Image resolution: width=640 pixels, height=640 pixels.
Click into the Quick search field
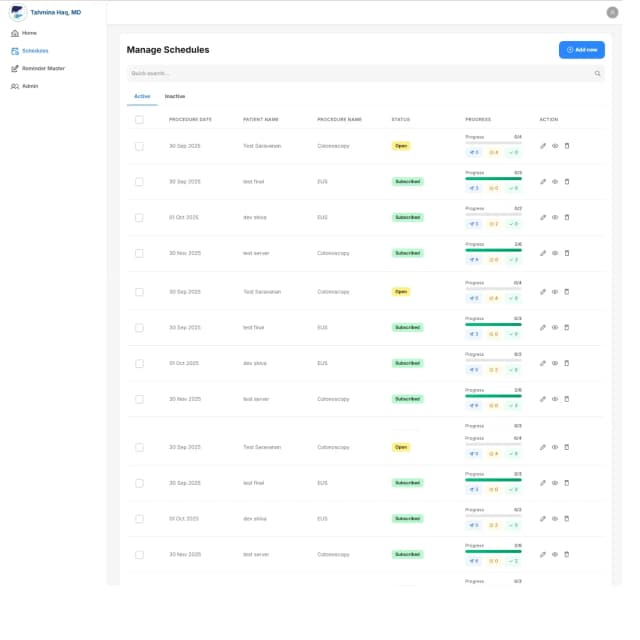point(360,74)
